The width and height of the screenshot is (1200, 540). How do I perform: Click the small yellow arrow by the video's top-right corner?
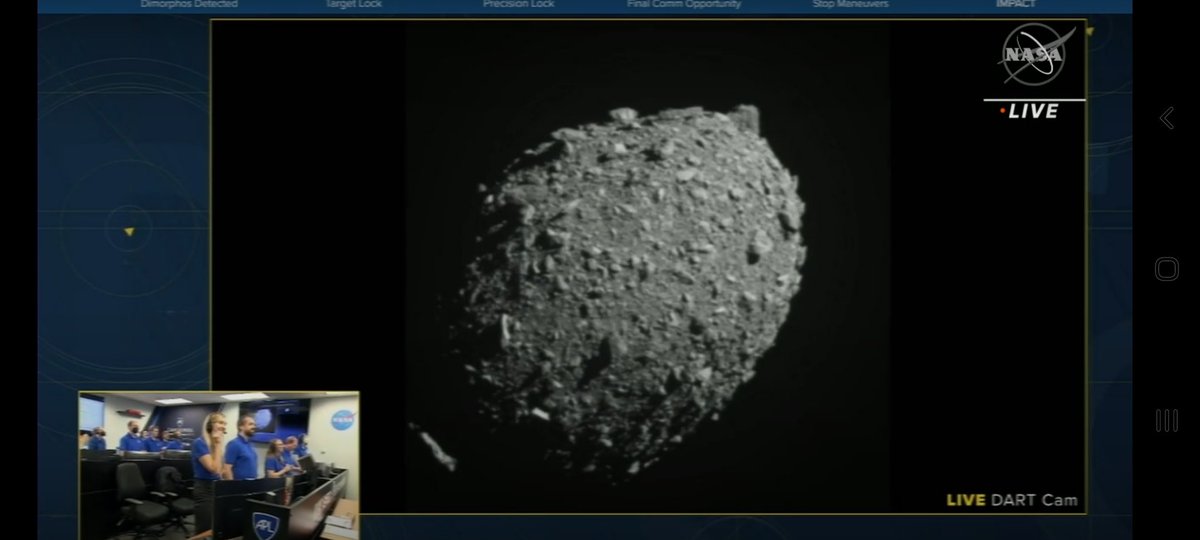(1090, 32)
